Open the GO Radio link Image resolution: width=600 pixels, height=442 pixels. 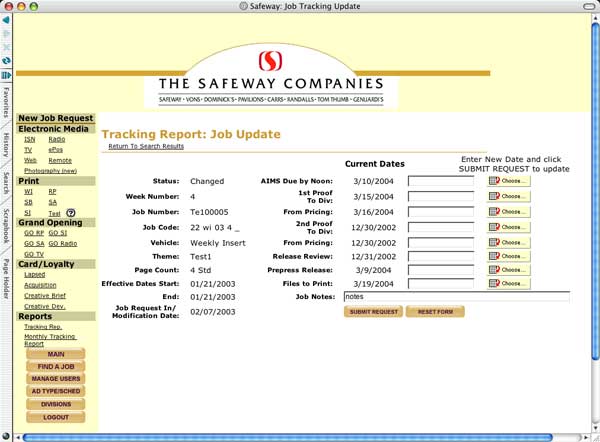pyautogui.click(x=63, y=243)
